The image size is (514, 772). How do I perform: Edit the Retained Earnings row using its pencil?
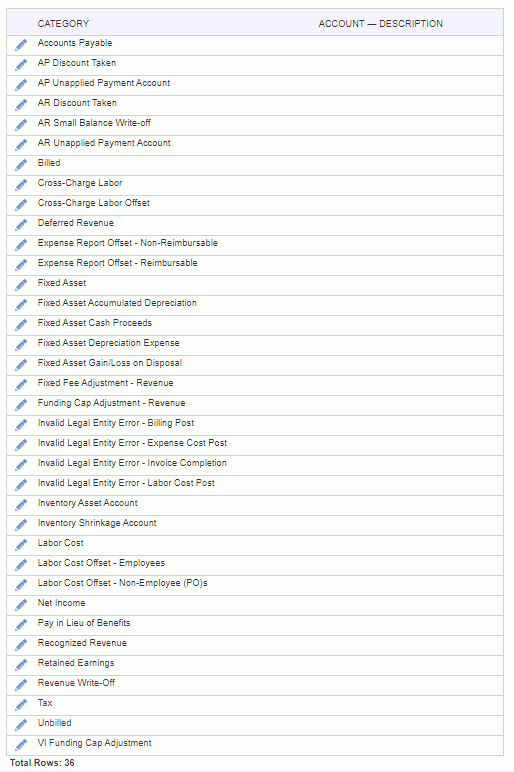click(21, 665)
